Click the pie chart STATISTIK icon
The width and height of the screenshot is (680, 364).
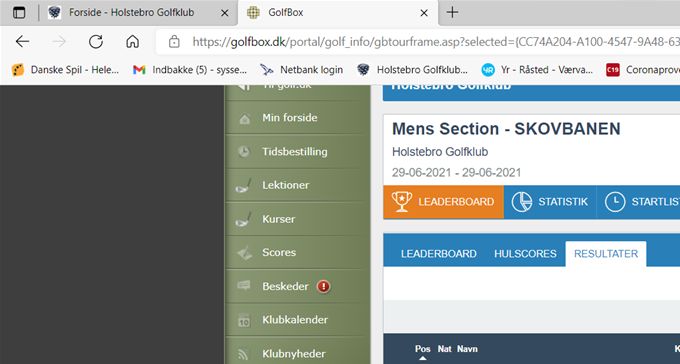point(522,202)
